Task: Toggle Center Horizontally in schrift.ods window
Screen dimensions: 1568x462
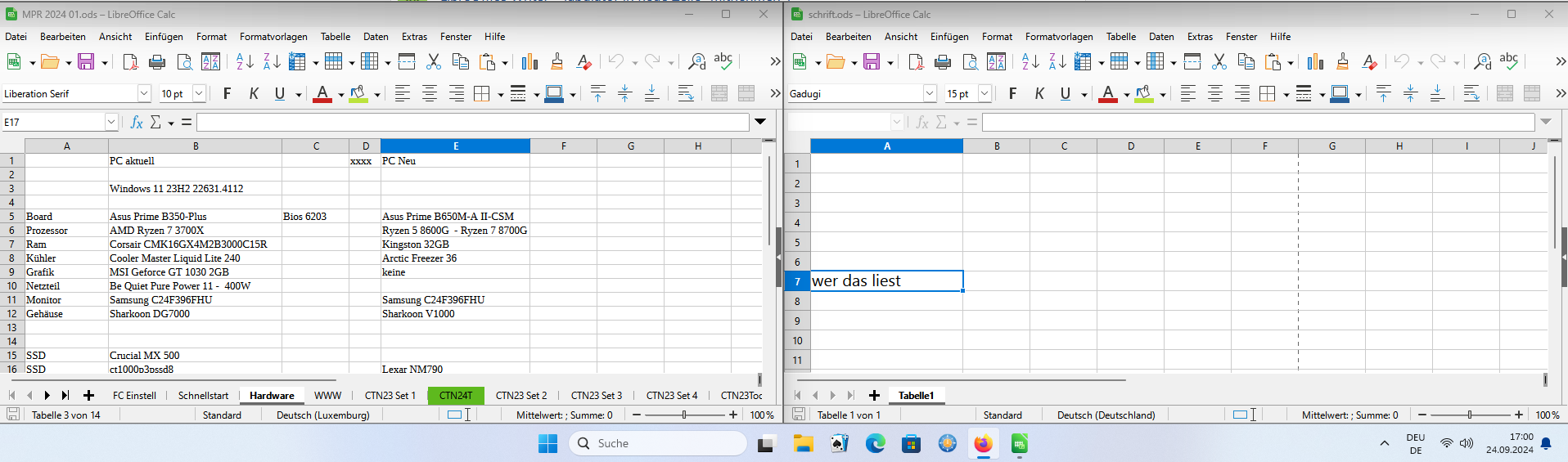Action: 1215,94
